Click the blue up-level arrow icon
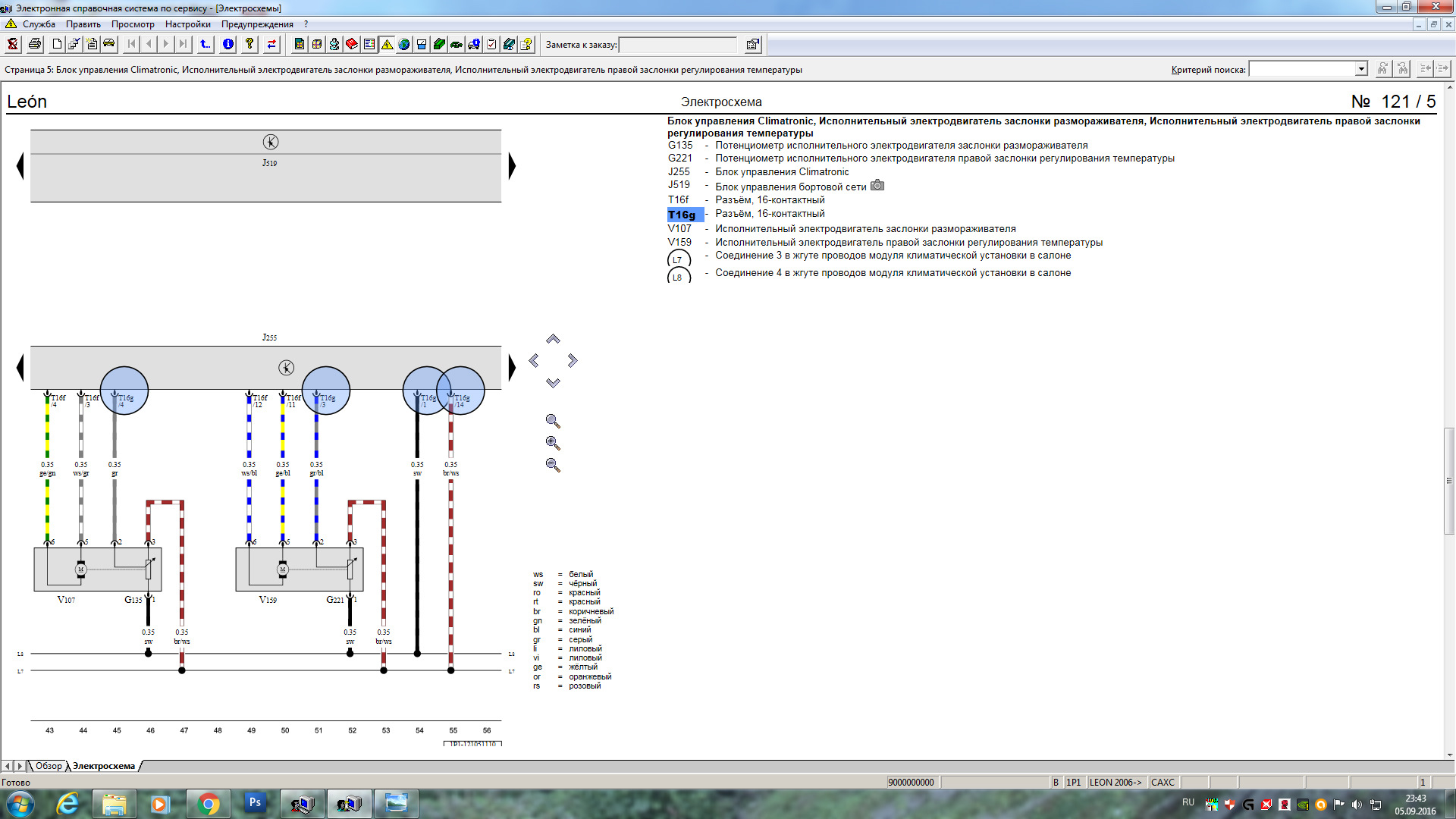Image resolution: width=1456 pixels, height=819 pixels. coord(205,44)
